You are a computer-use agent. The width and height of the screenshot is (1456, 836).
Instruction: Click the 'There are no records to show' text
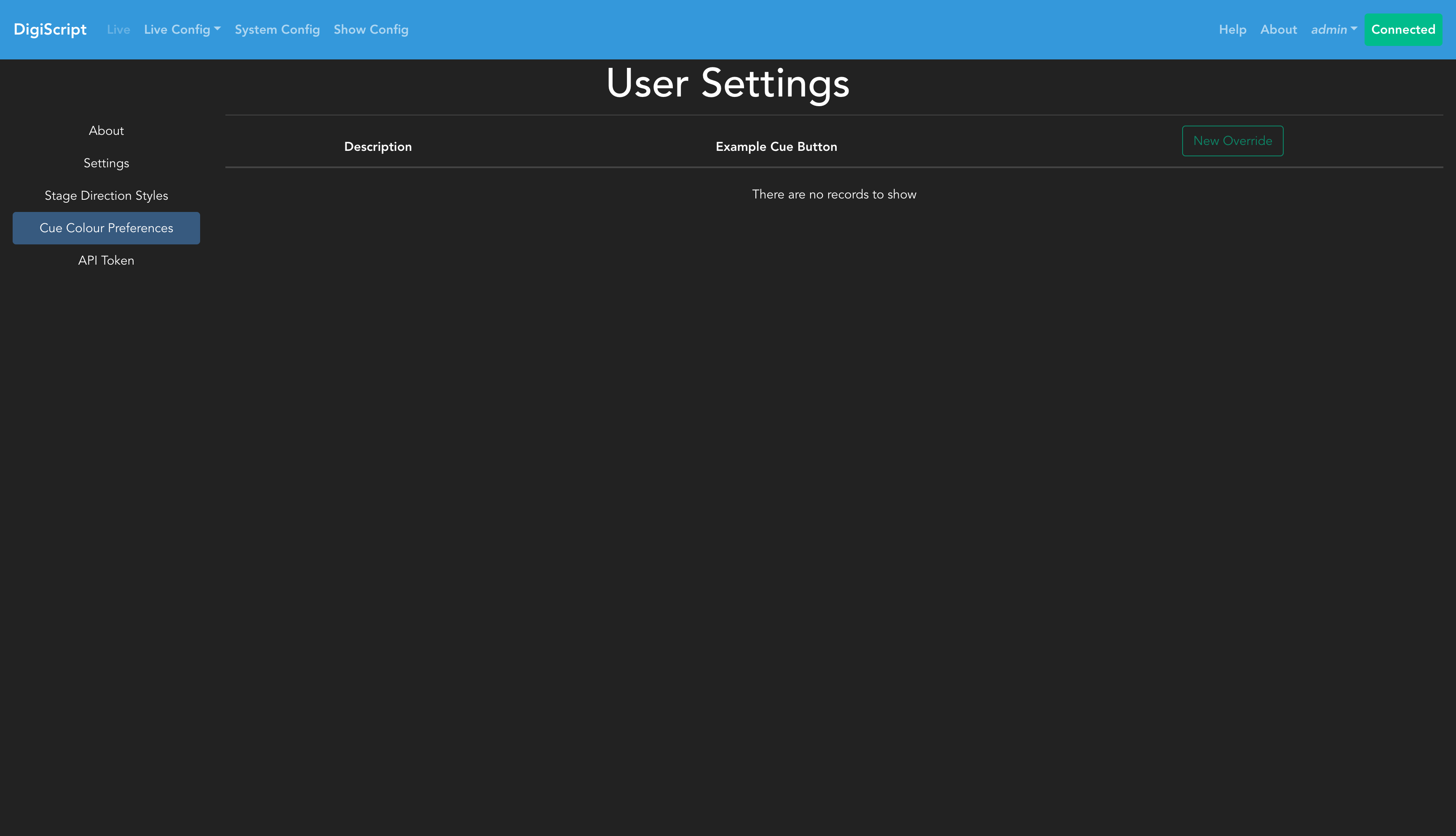click(x=834, y=195)
